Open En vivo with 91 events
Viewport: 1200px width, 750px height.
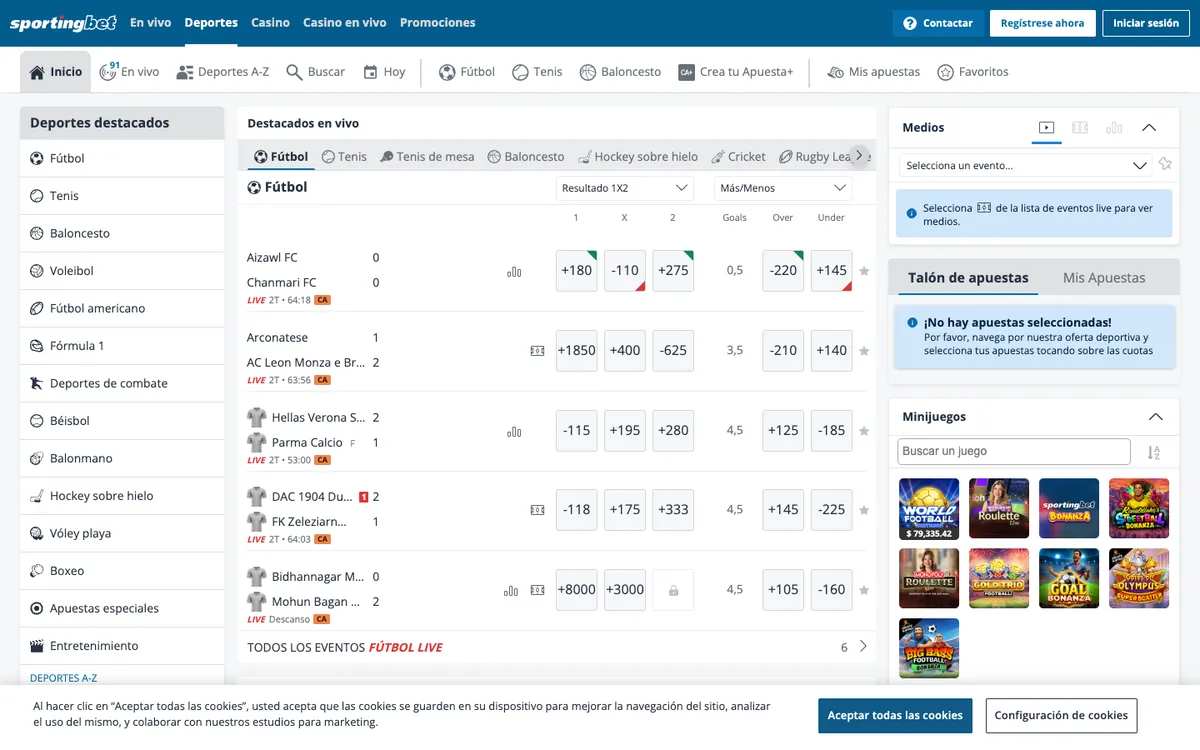point(129,72)
